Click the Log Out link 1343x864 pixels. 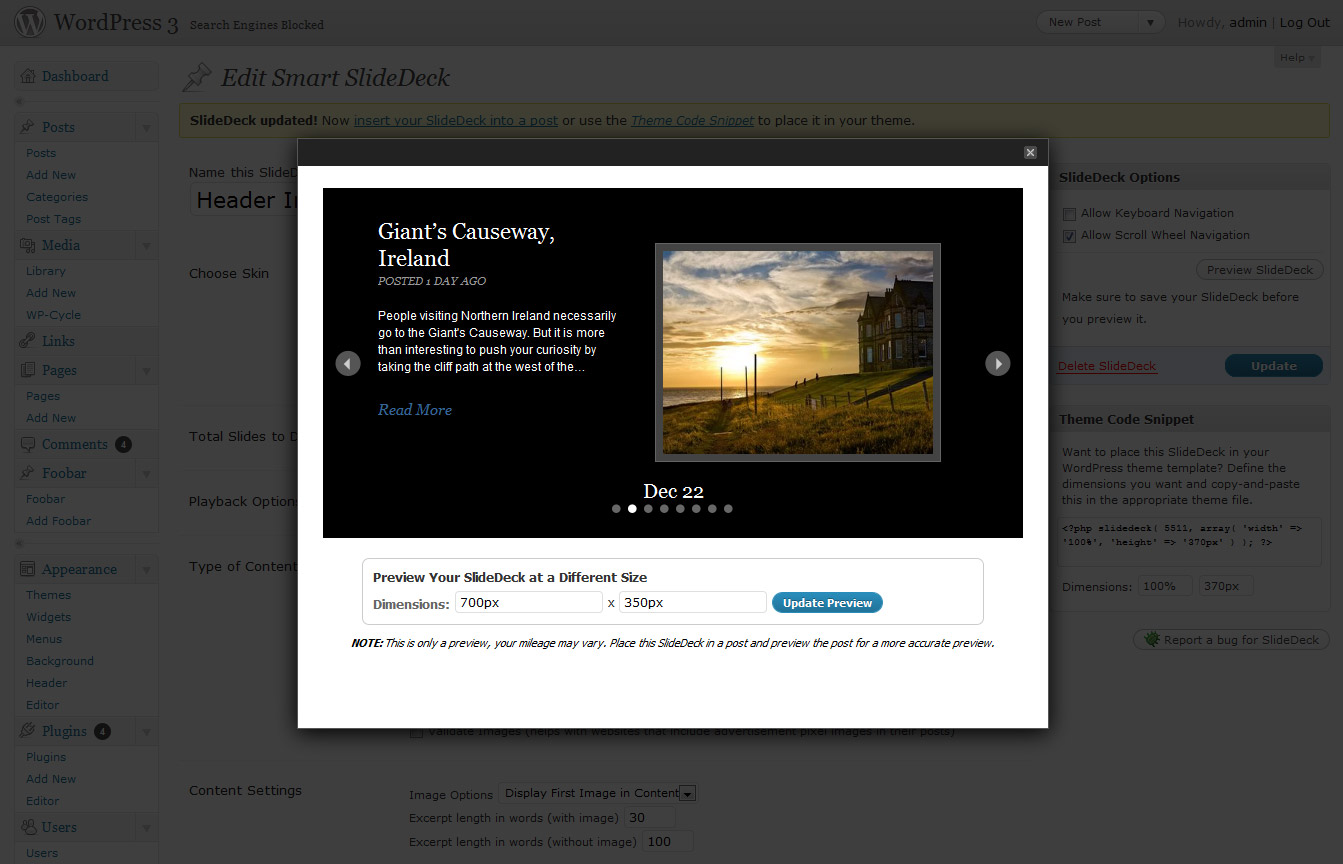pyautogui.click(x=1305, y=22)
